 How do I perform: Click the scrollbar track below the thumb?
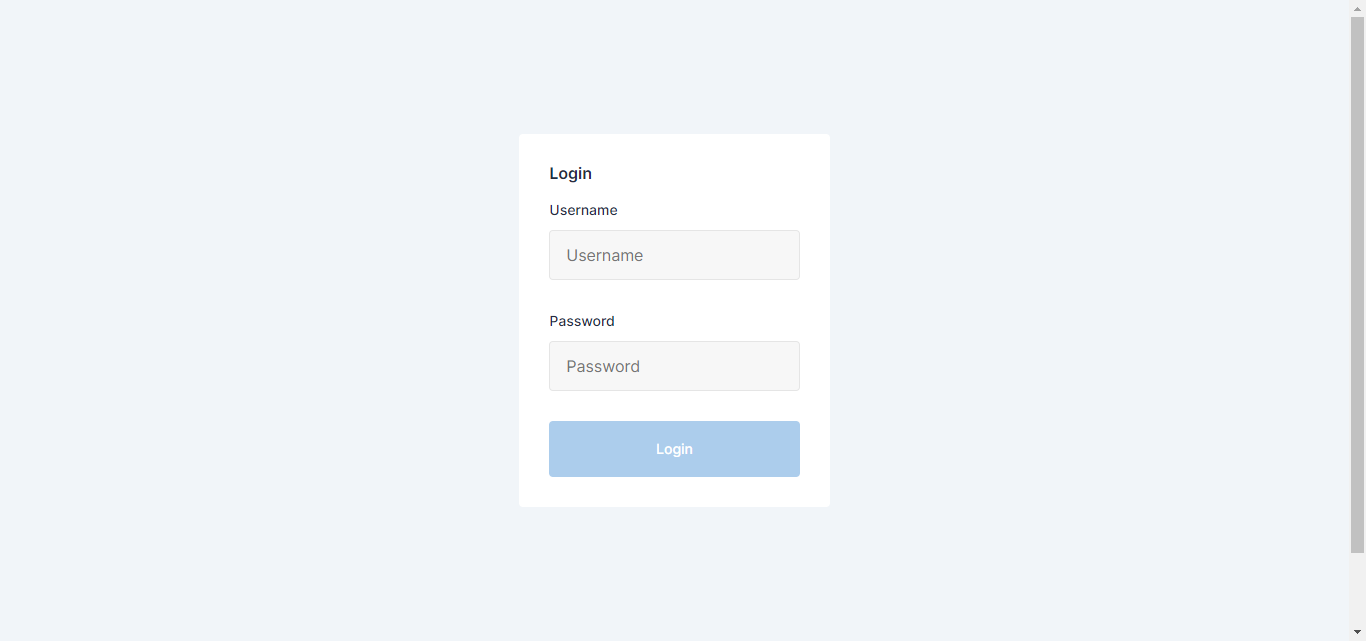pos(1357,590)
